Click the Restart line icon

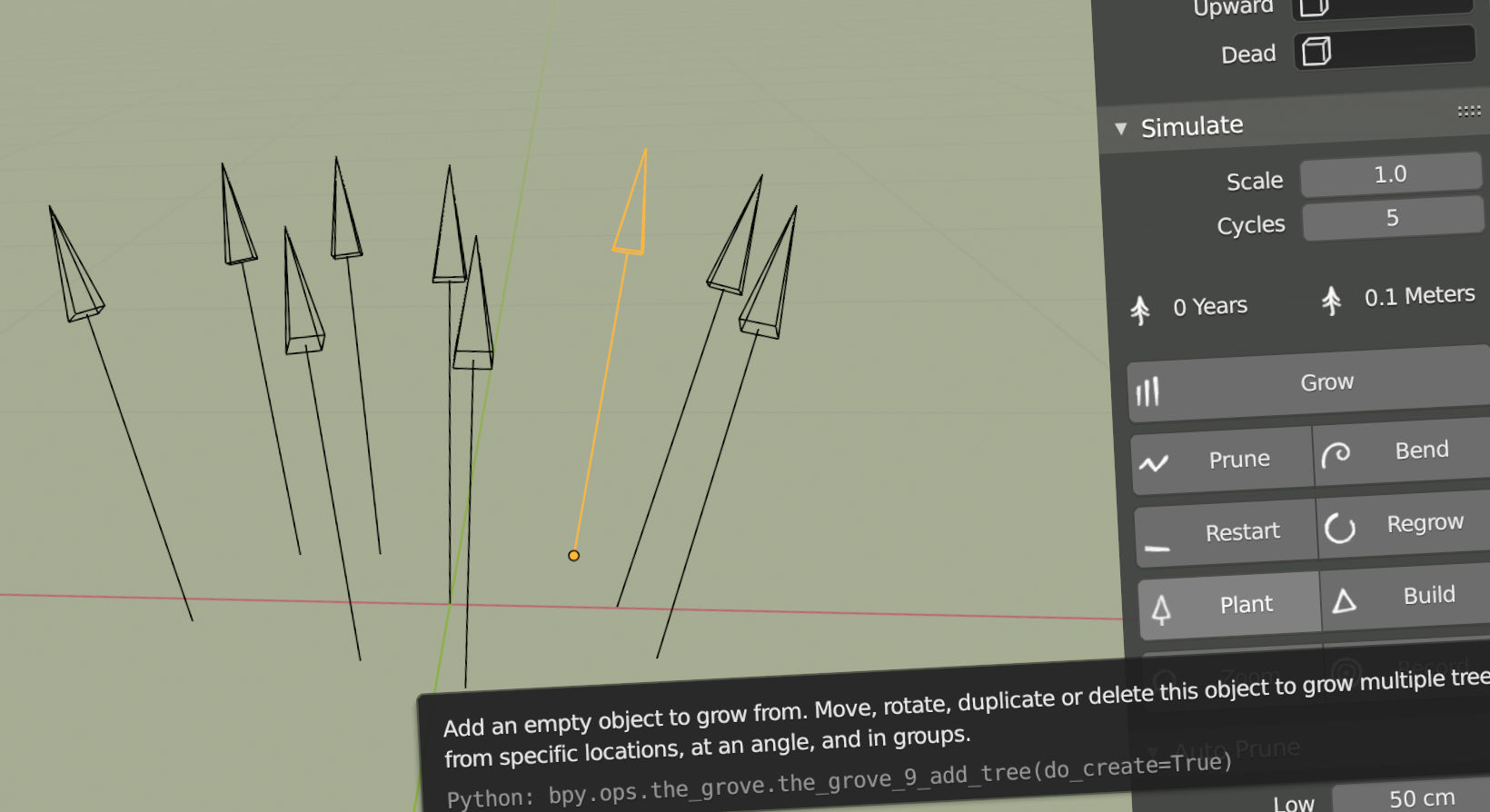tap(1157, 549)
